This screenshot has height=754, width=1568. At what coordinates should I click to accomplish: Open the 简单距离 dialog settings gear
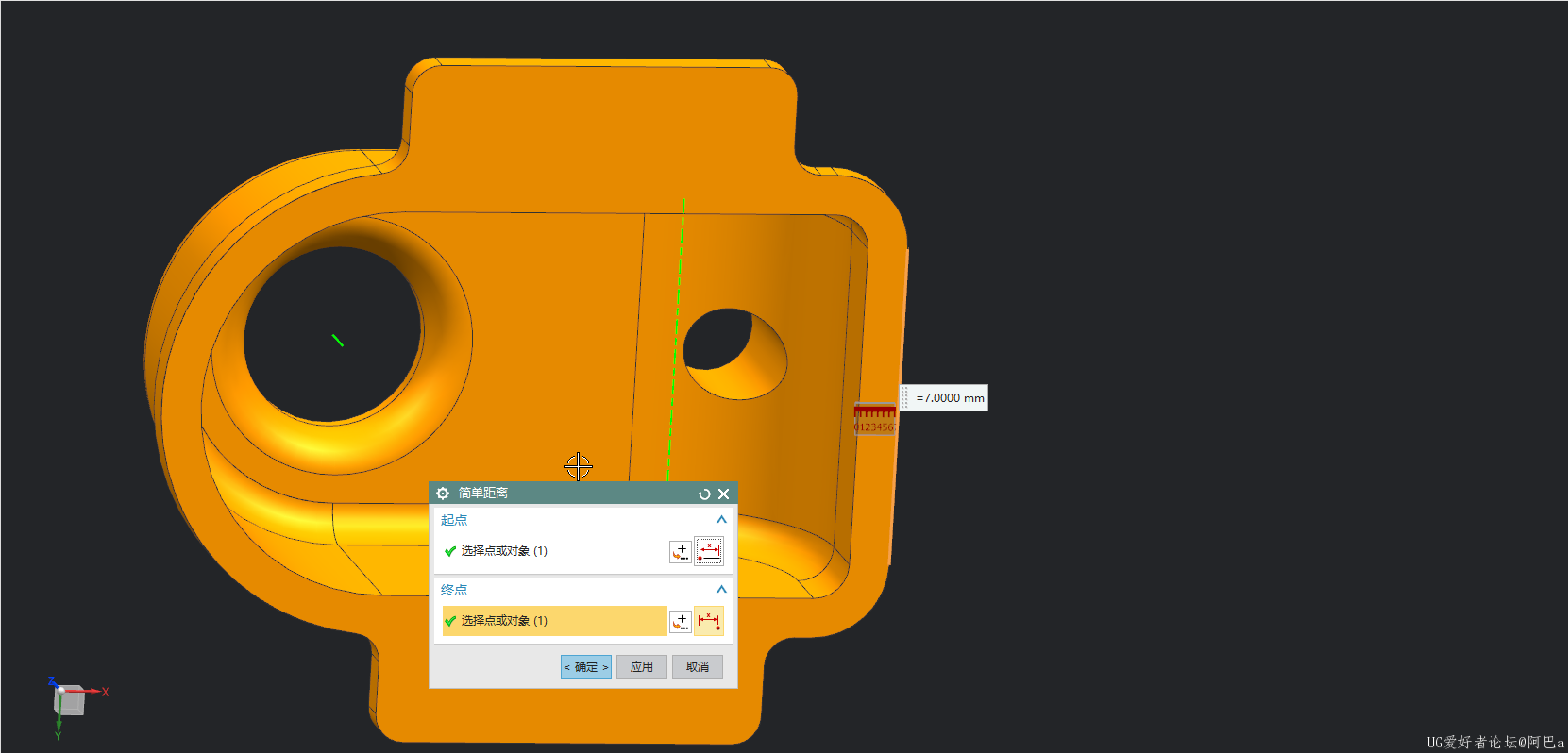tap(443, 494)
